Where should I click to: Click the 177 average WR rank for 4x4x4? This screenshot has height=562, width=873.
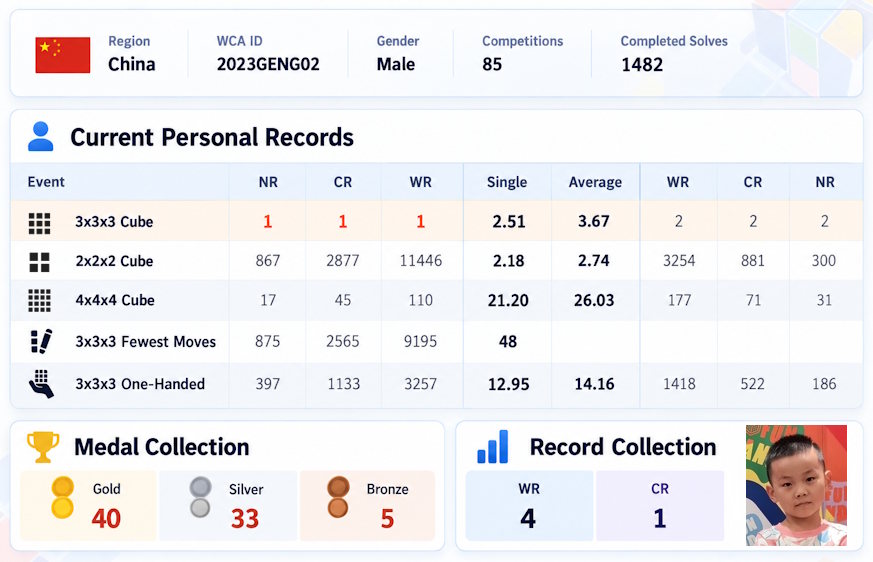679,300
